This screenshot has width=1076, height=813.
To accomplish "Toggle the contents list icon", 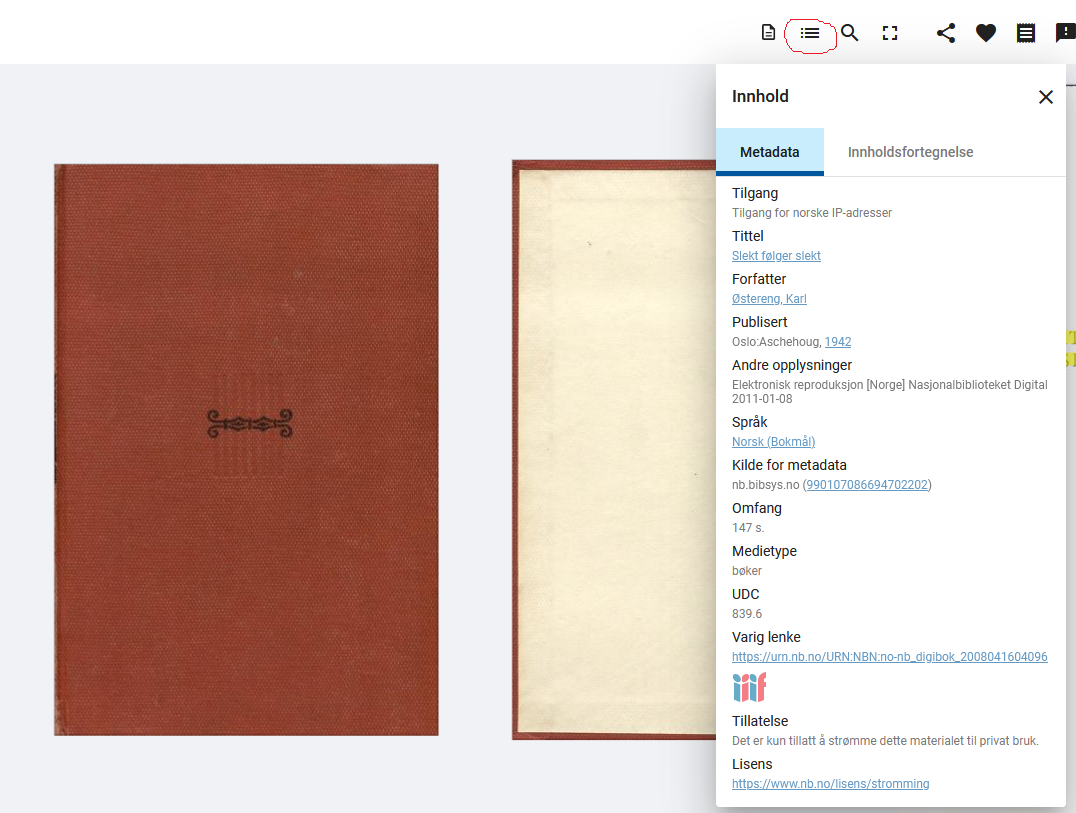I will (x=810, y=33).
